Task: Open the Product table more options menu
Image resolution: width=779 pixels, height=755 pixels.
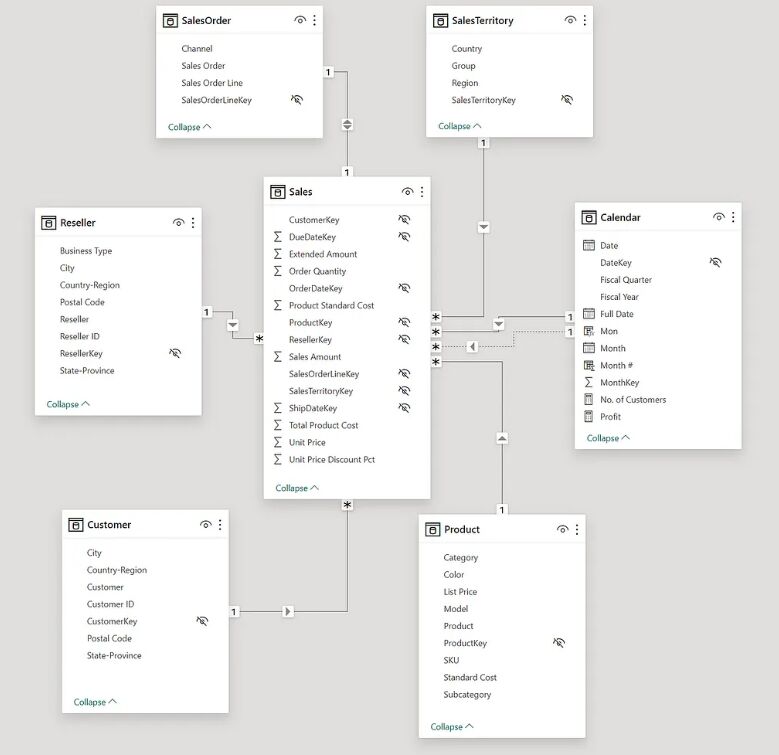Action: [577, 529]
